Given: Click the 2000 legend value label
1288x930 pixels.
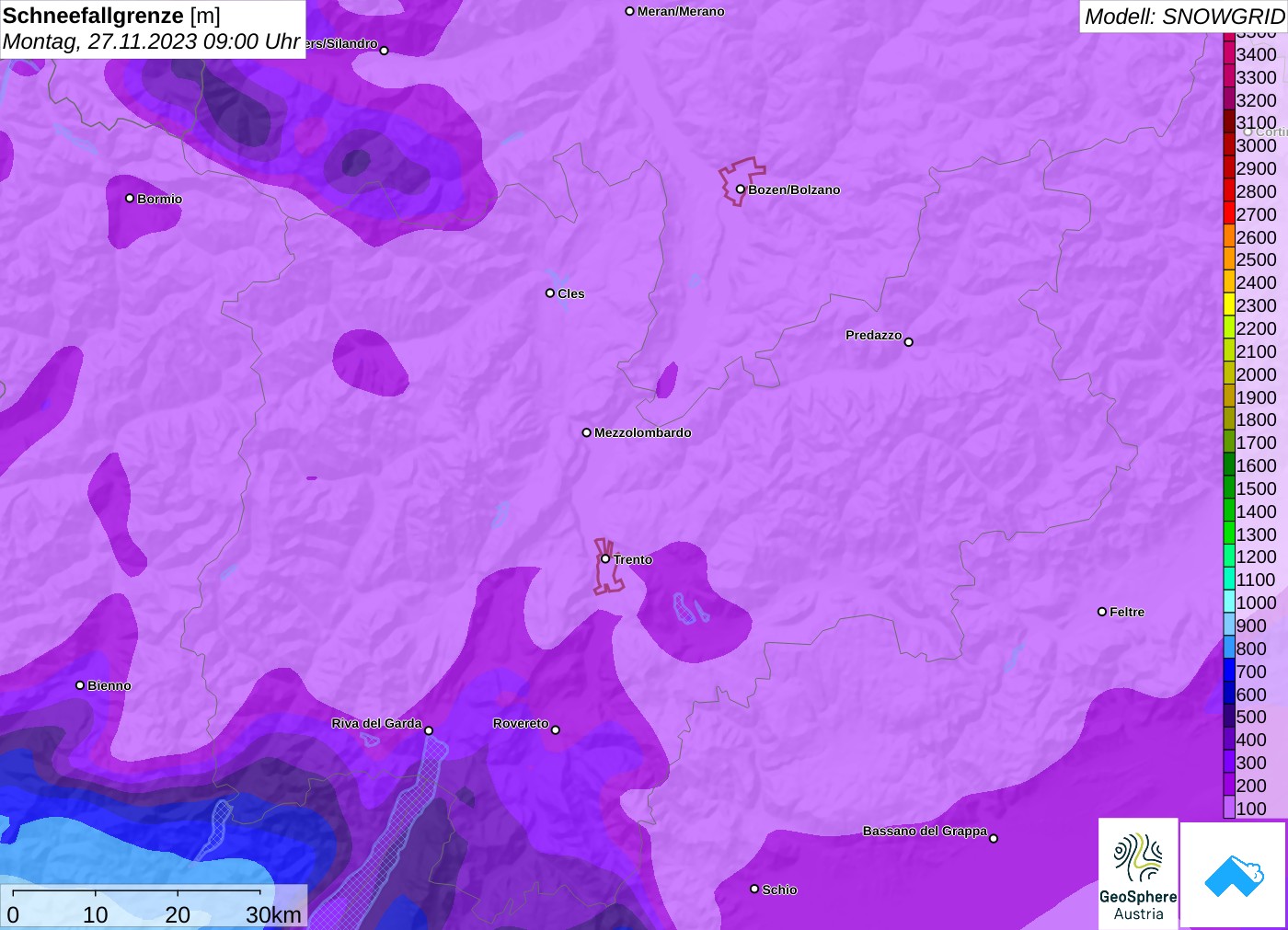Looking at the screenshot, I should point(1256,374).
